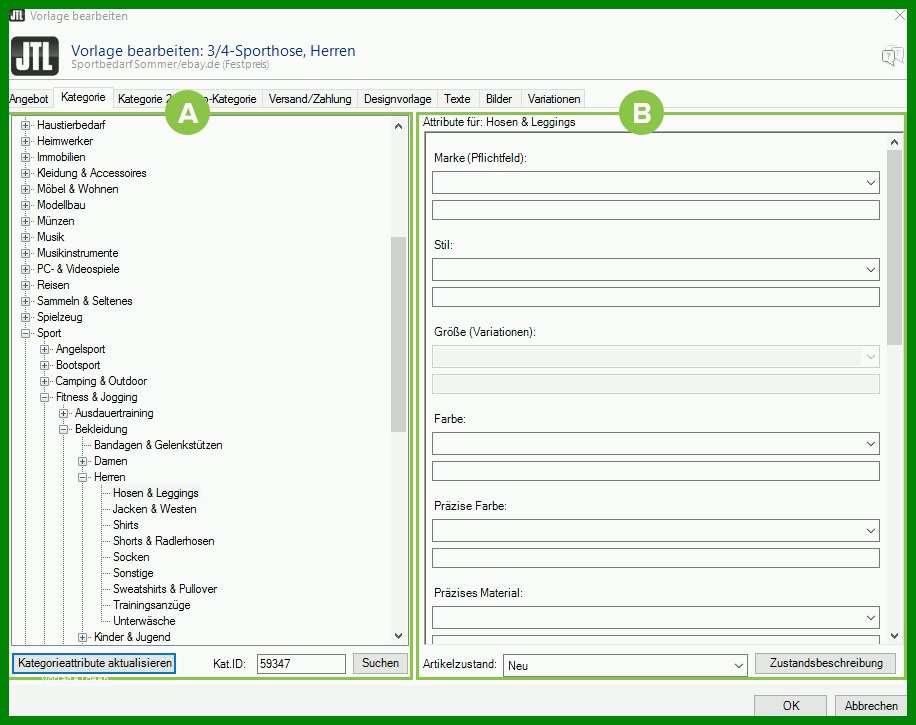This screenshot has width=916, height=725.
Task: Confirm with the OK button
Action: click(790, 706)
